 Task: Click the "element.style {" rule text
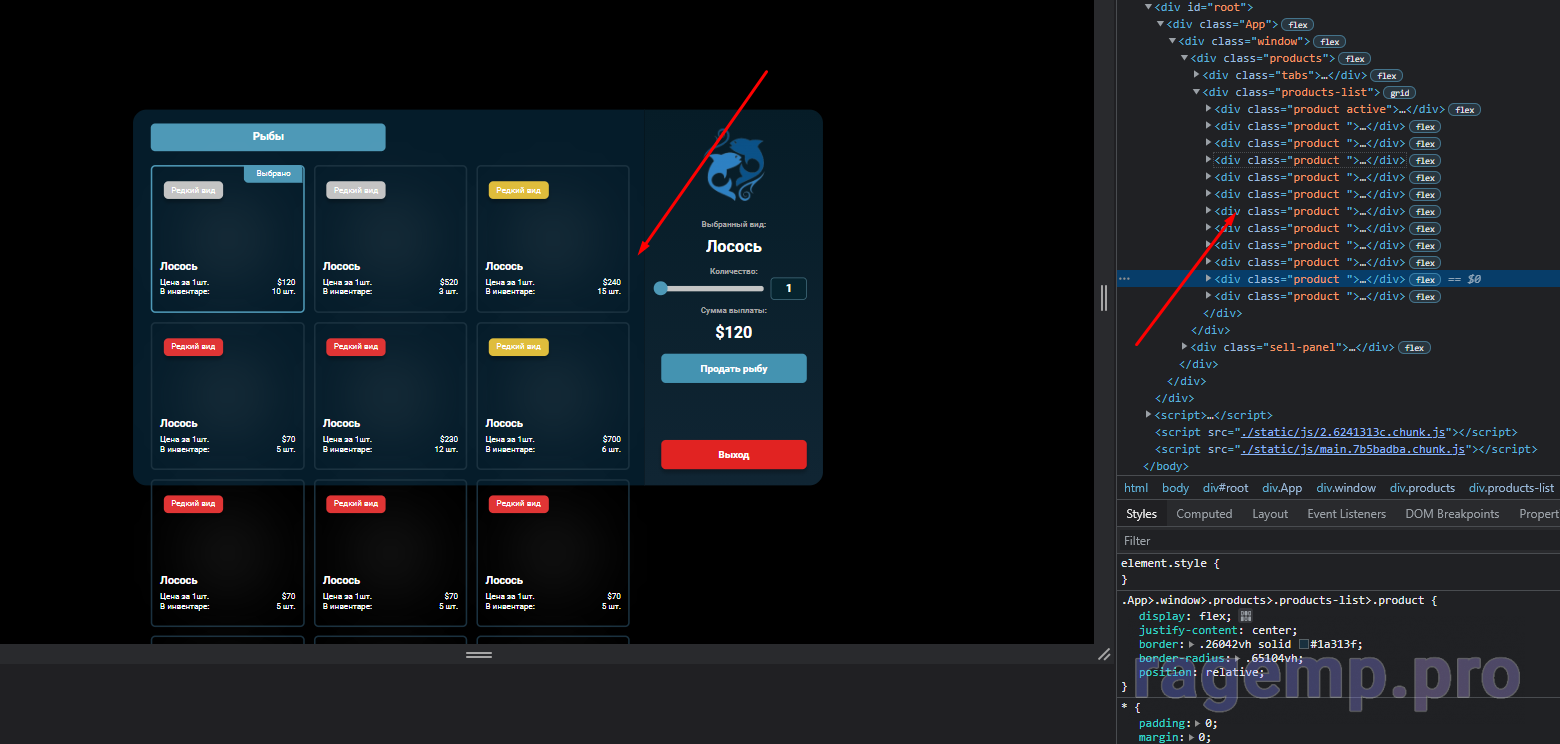point(1170,563)
